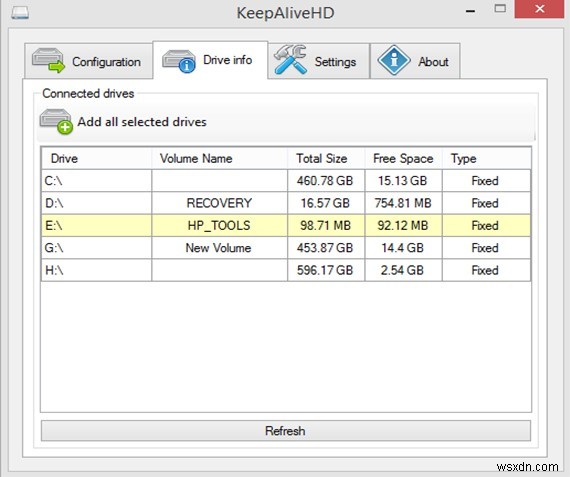Click the RECOVERY volume name
The image size is (570, 477).
(219, 203)
